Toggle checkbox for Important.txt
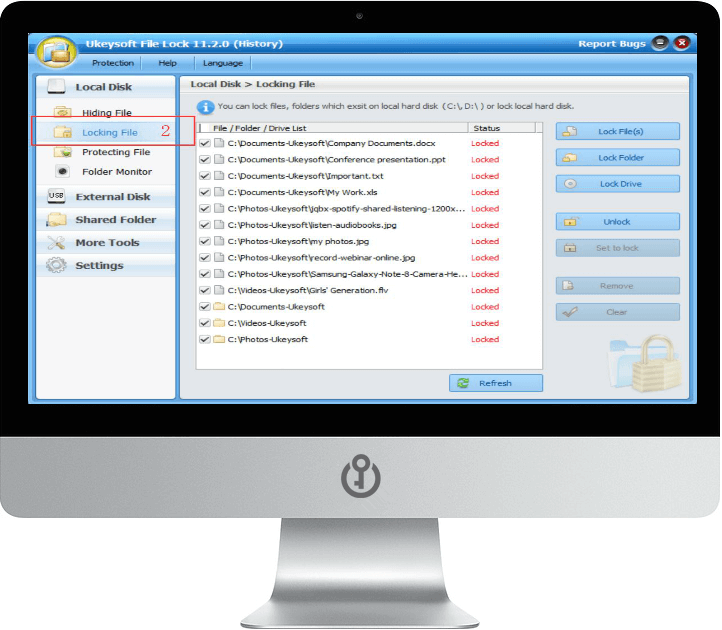This screenshot has width=722, height=630. pos(205,176)
